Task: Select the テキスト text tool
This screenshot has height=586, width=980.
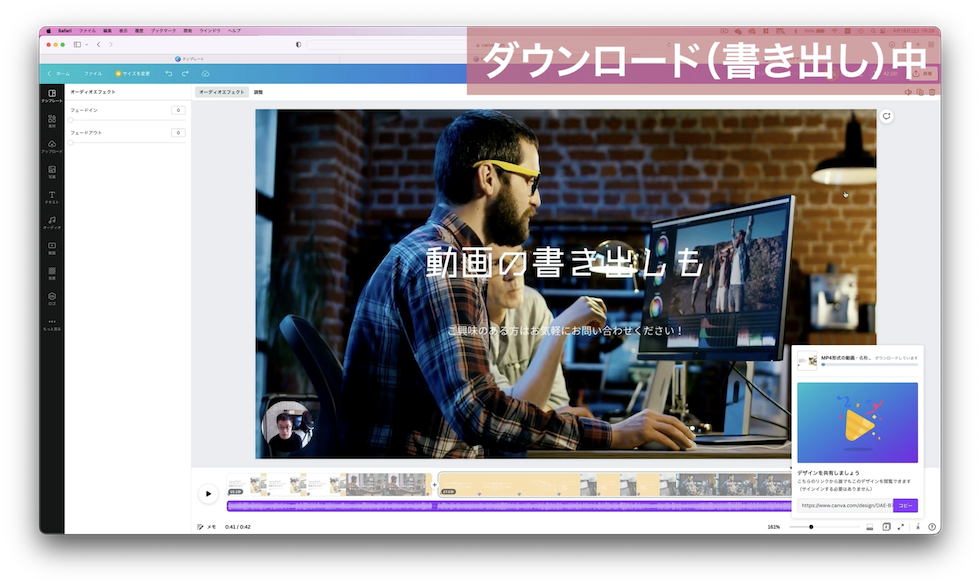Action: 52,197
